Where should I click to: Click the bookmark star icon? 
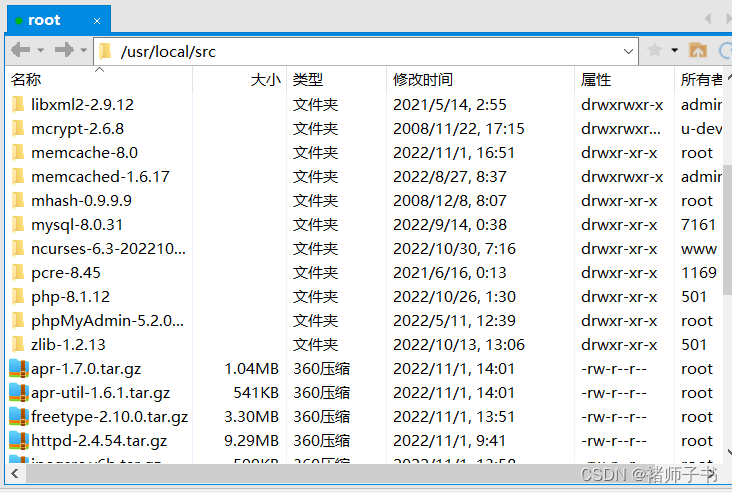click(655, 49)
